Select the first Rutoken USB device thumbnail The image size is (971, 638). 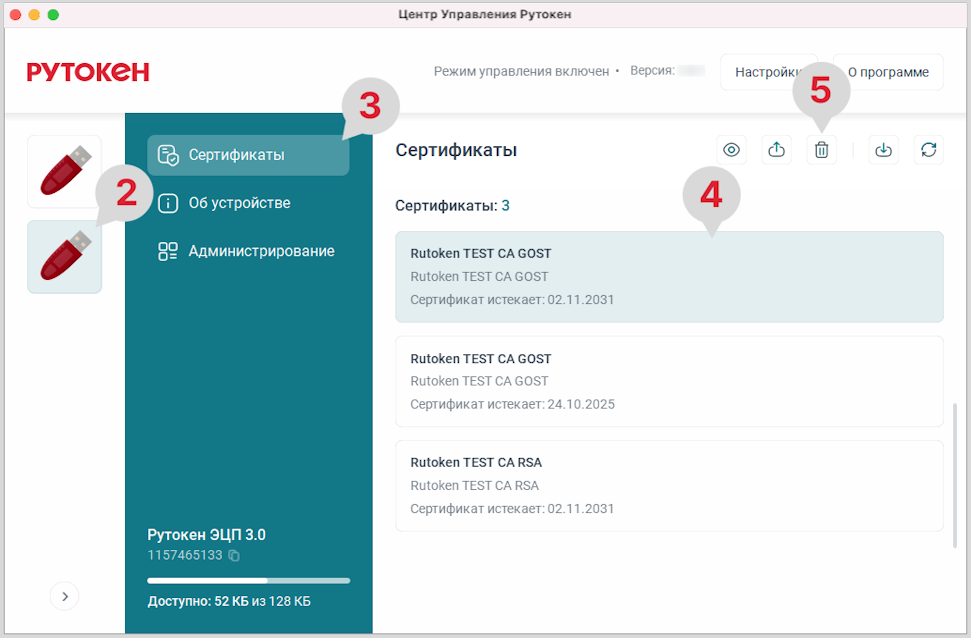pos(65,171)
